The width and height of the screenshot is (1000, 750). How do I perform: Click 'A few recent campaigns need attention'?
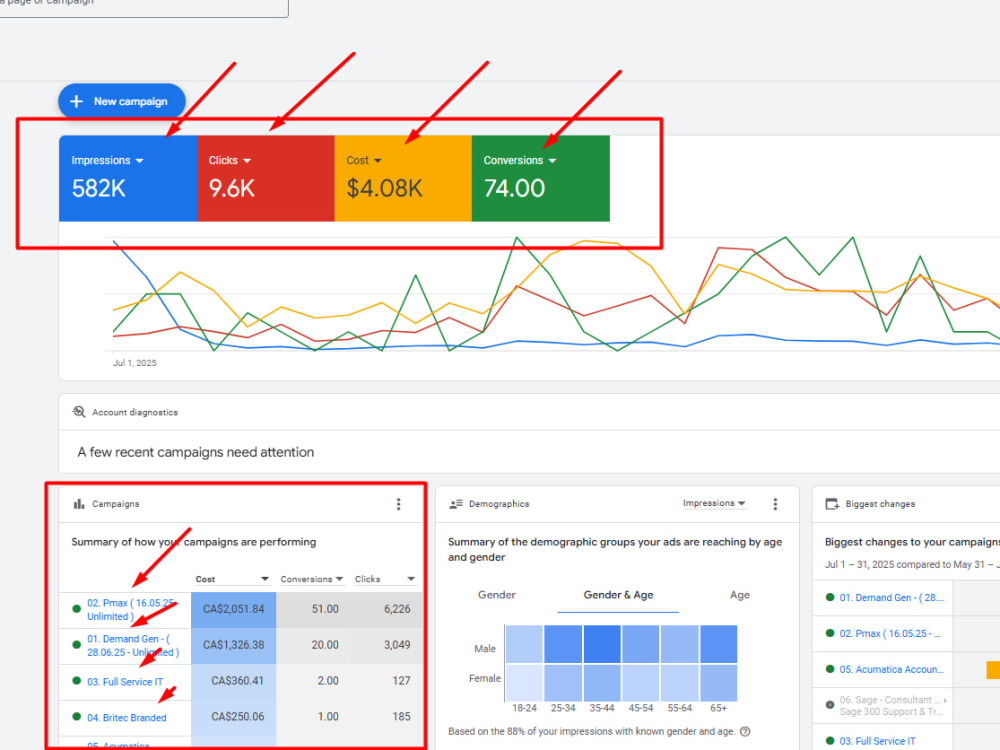tap(196, 452)
